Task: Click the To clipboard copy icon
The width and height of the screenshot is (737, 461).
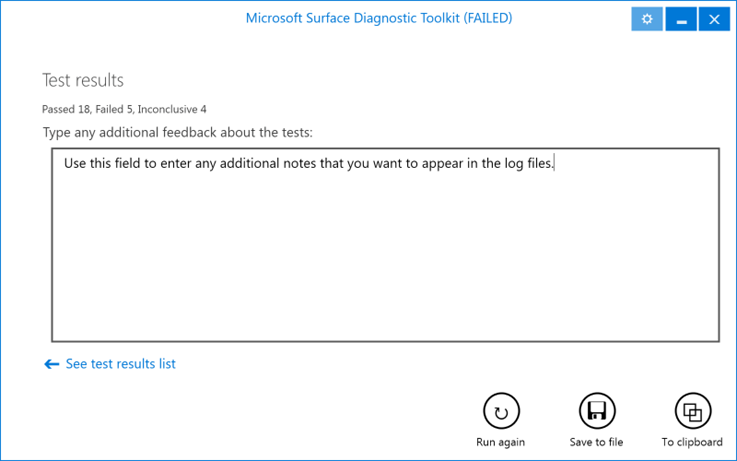Action: [692, 411]
